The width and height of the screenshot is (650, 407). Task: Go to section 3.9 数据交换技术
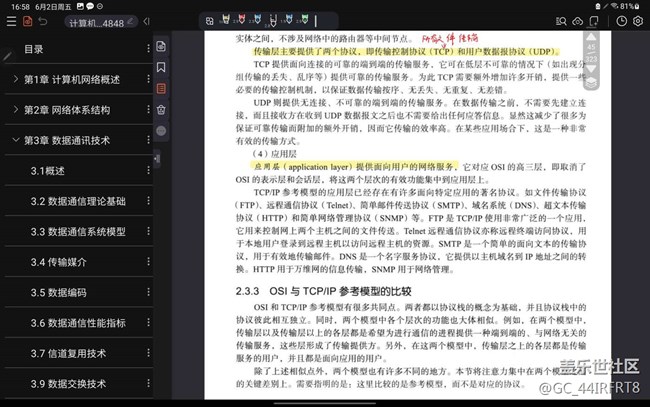[68, 384]
